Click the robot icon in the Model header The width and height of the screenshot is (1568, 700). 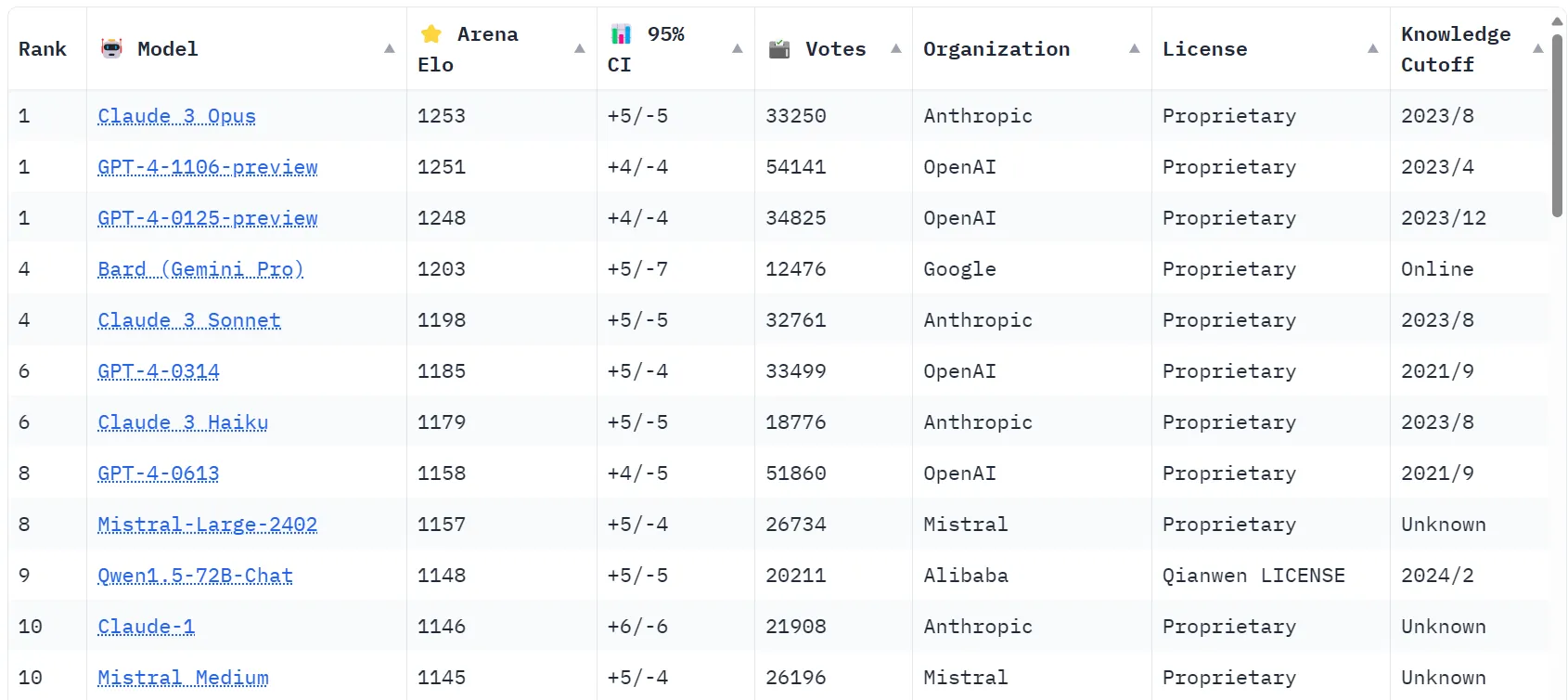[x=112, y=48]
